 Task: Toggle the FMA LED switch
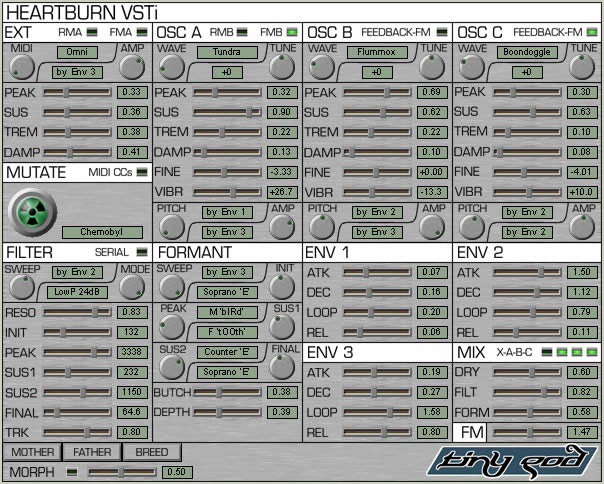tap(142, 32)
